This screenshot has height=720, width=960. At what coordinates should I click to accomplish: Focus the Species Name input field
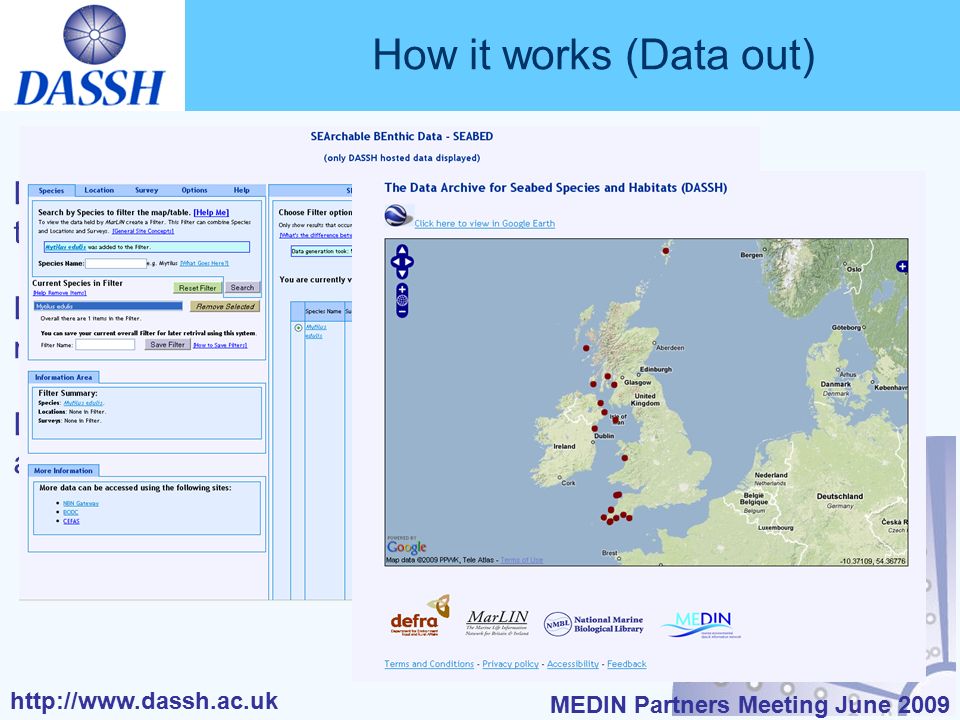tap(116, 263)
